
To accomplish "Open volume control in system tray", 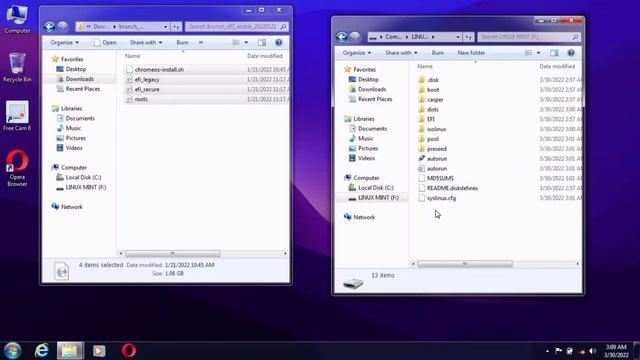I will tap(592, 351).
